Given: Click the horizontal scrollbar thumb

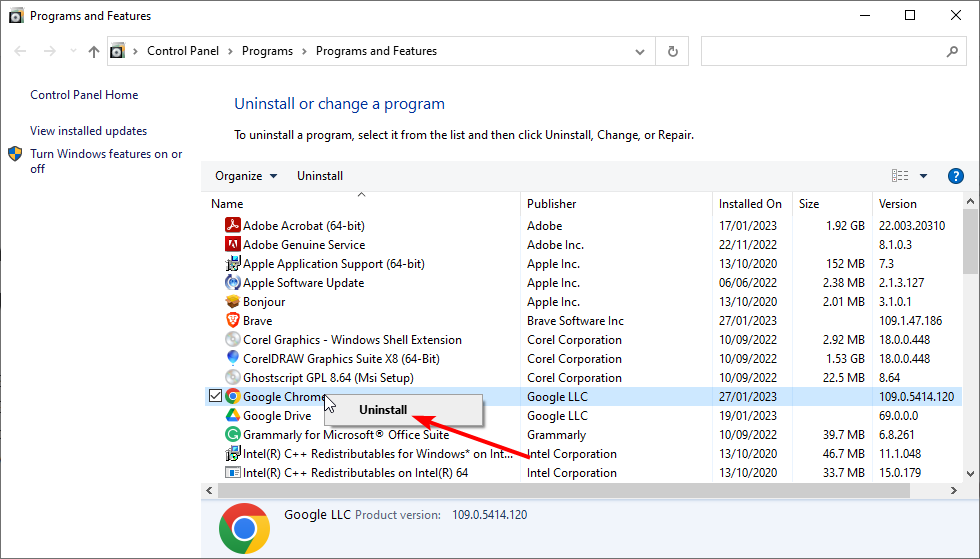Looking at the screenshot, I should [x=563, y=491].
